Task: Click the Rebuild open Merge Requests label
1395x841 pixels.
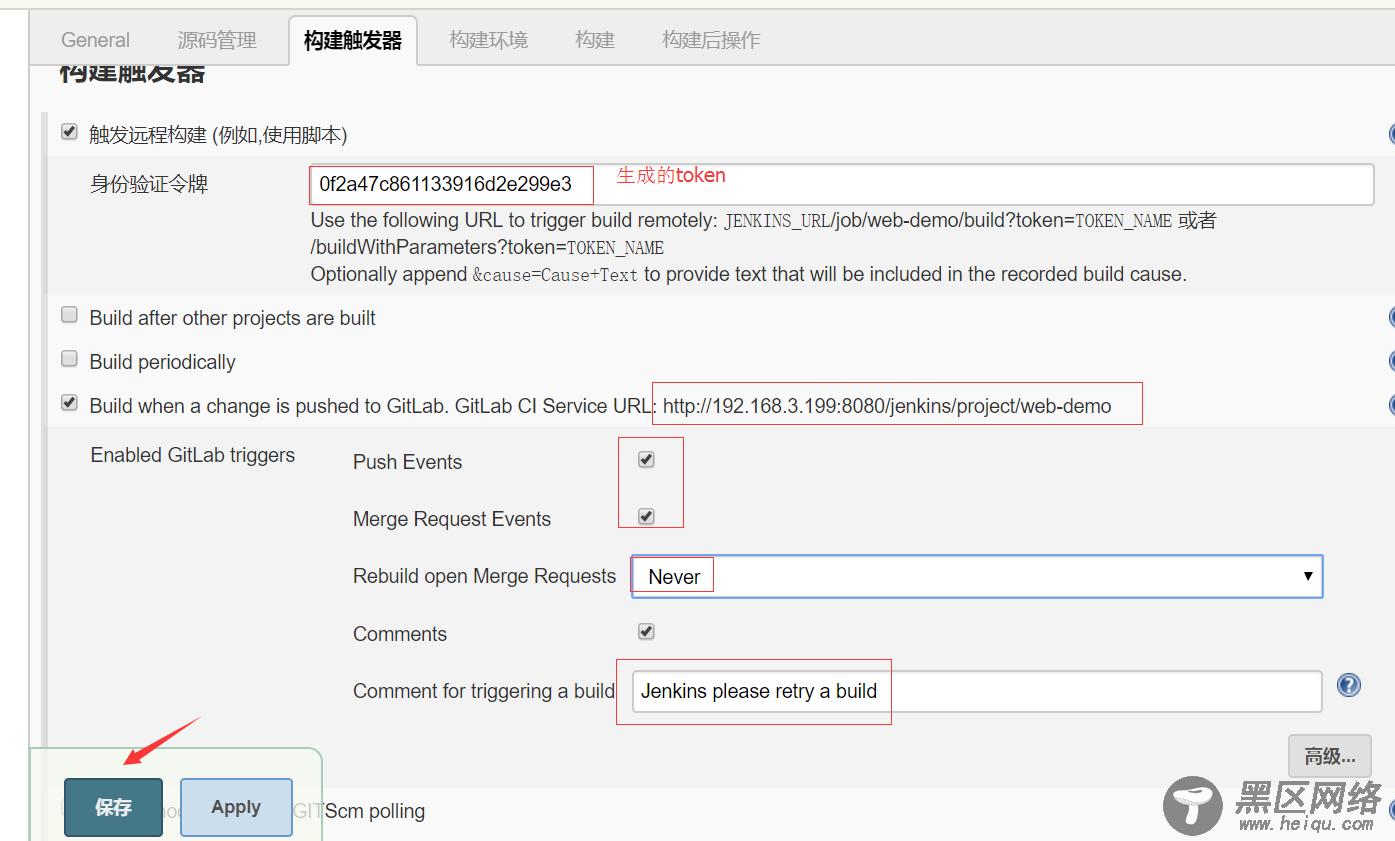Action: (484, 576)
